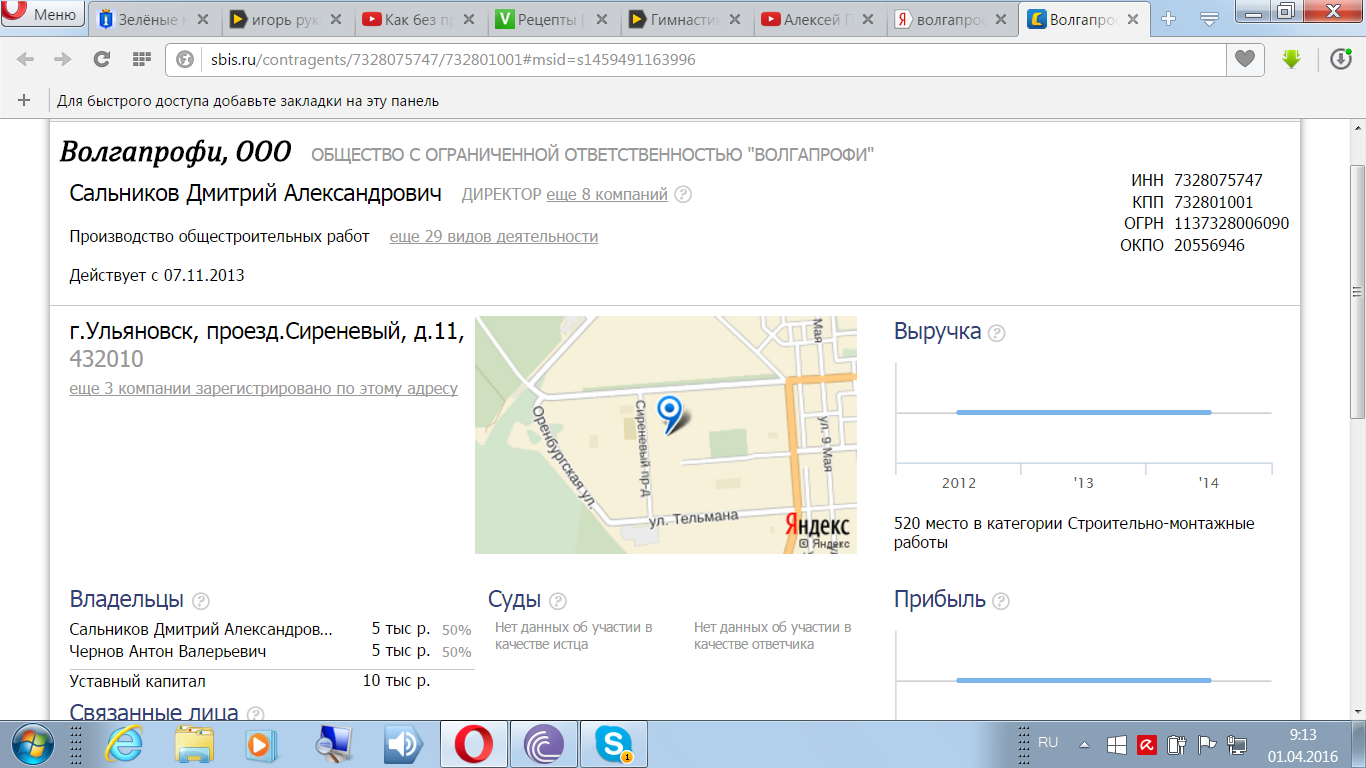Click the map location pin marker
This screenshot has width=1366, height=768.
click(669, 411)
